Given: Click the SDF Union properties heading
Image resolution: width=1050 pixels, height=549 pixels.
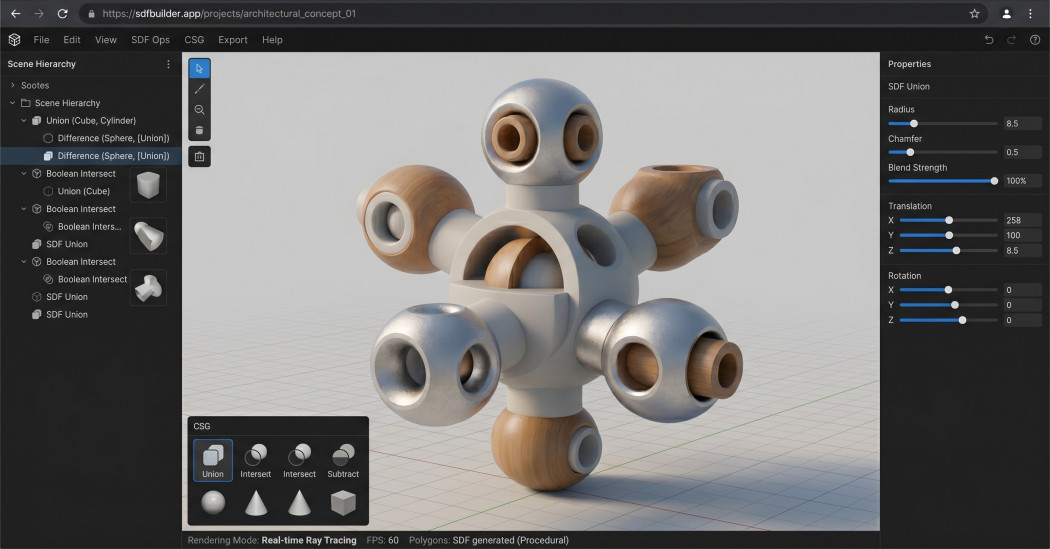Looking at the screenshot, I should (x=909, y=86).
